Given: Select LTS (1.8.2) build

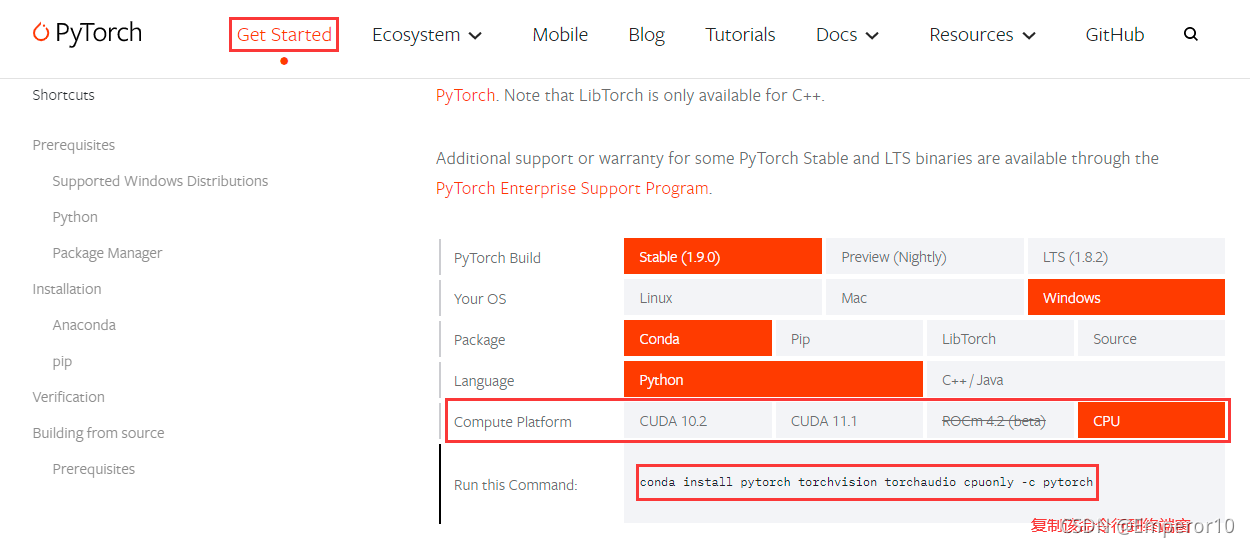Looking at the screenshot, I should (x=1126, y=257).
